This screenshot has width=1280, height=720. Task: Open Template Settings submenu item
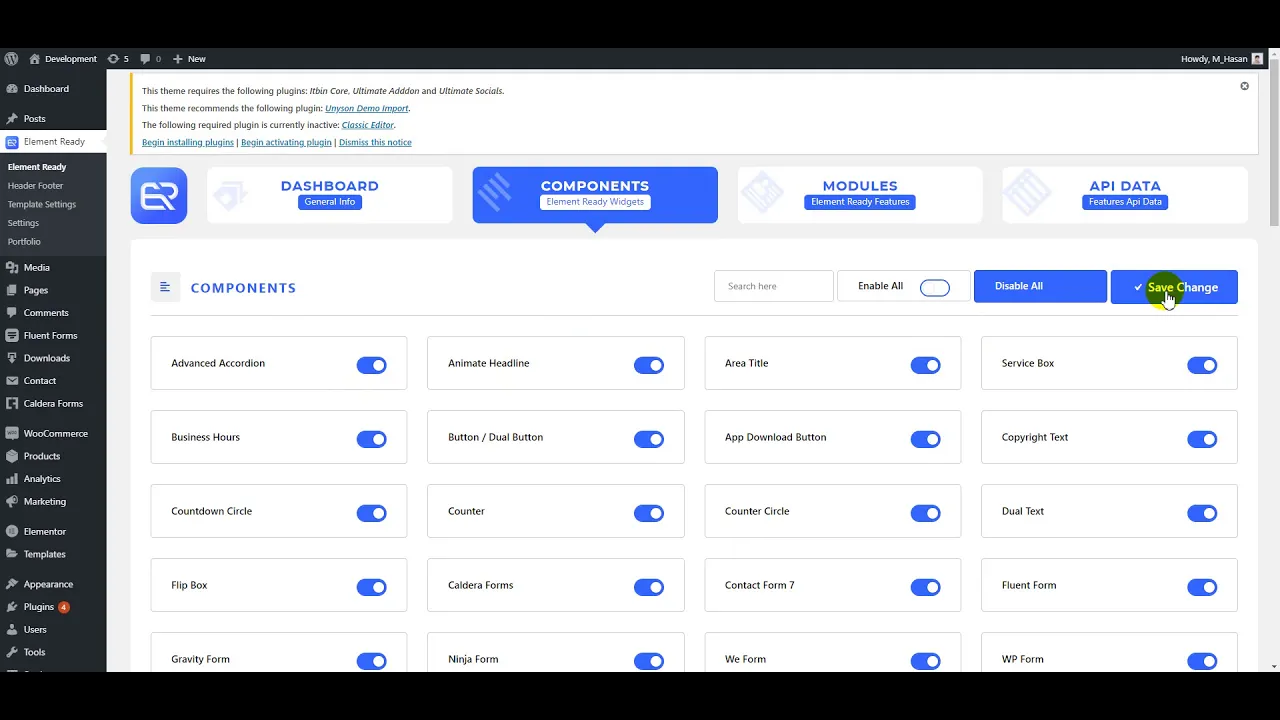click(x=42, y=204)
